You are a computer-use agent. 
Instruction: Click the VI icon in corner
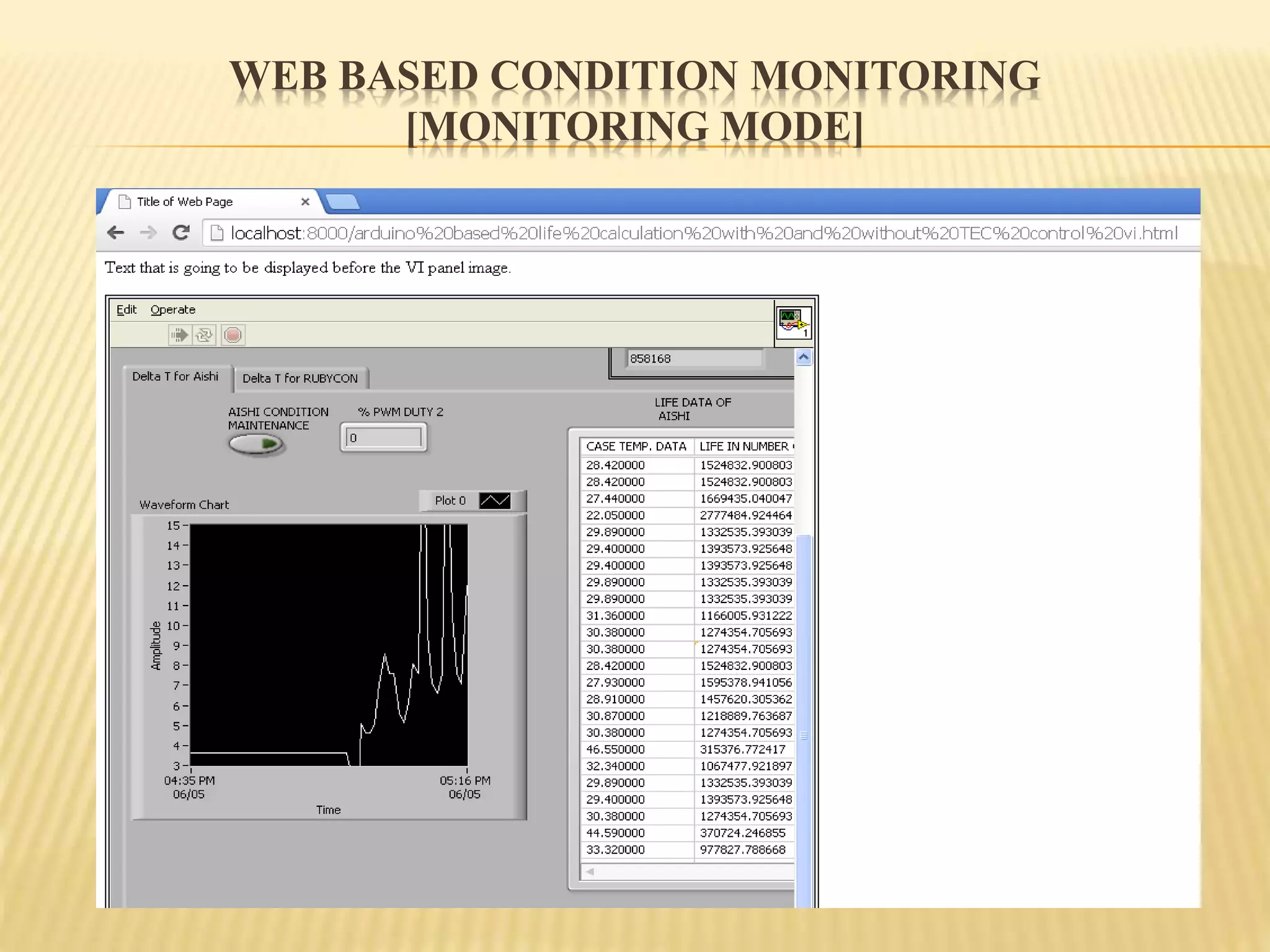[x=794, y=323]
